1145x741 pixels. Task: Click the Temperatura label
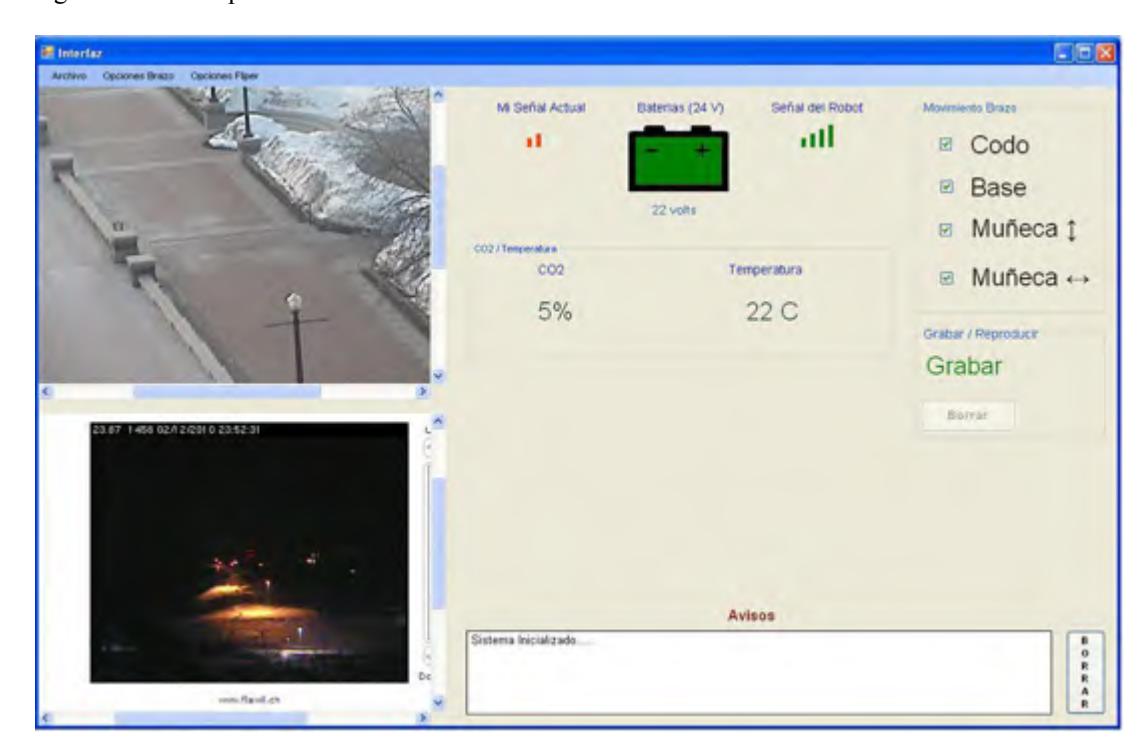765,269
